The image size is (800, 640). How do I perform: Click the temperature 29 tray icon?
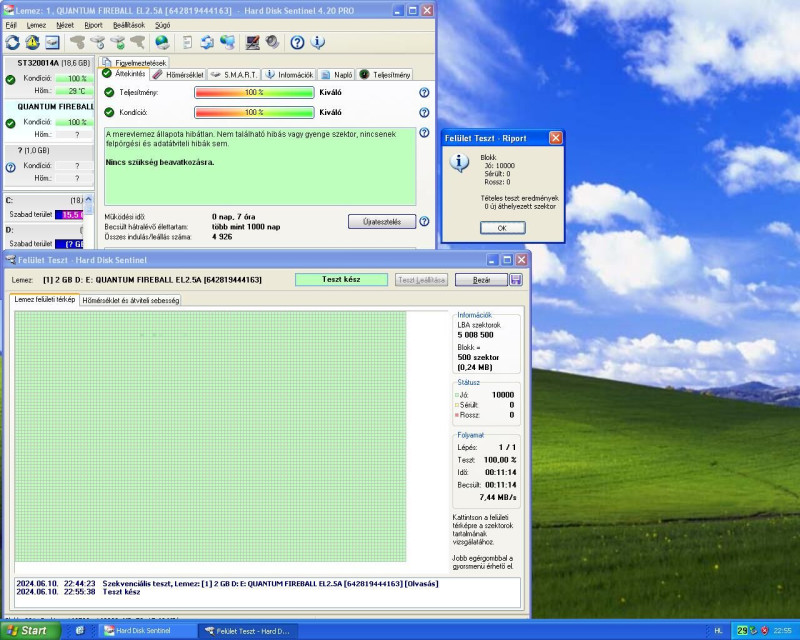pos(742,631)
